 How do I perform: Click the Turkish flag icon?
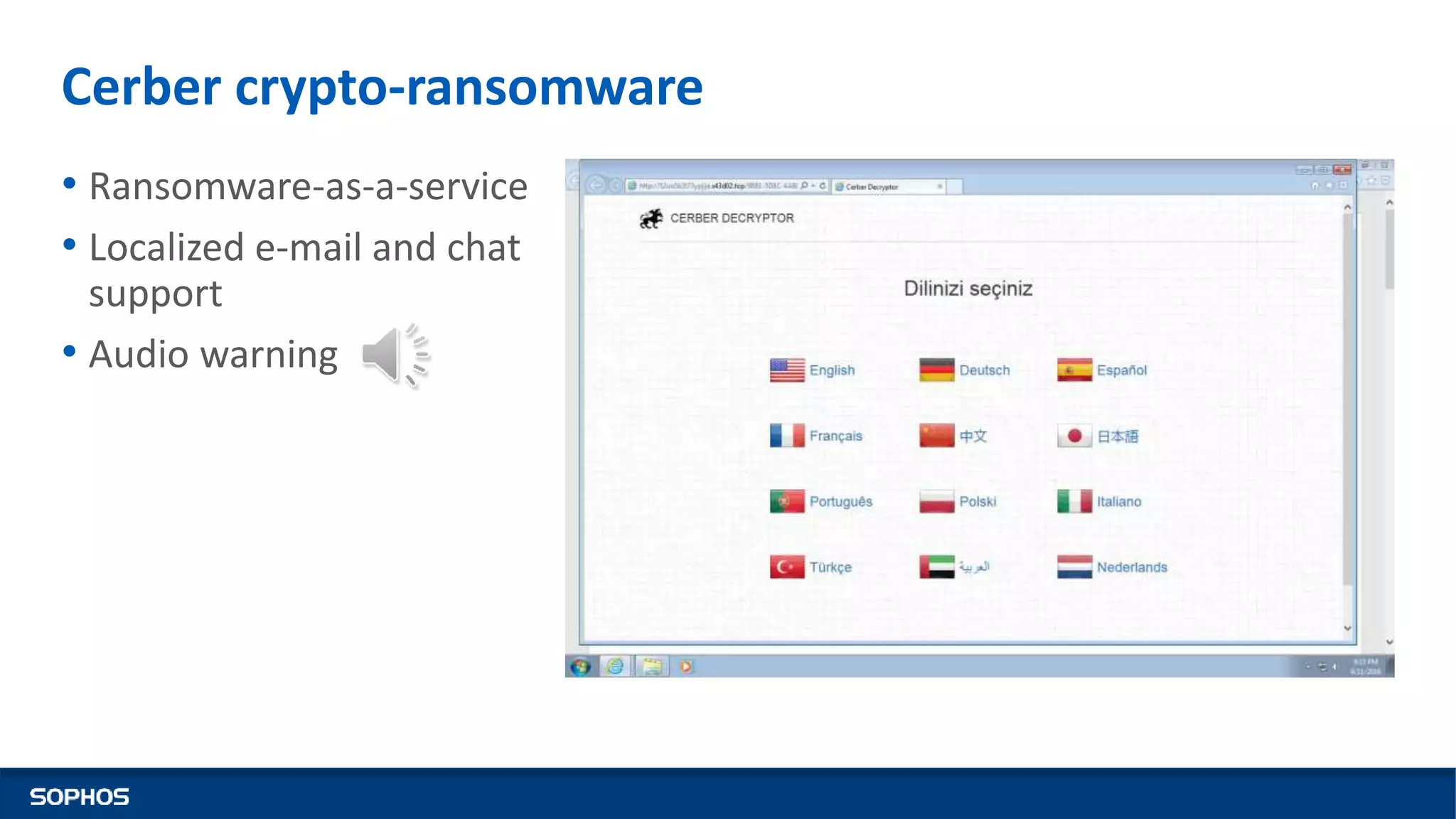[x=787, y=567]
